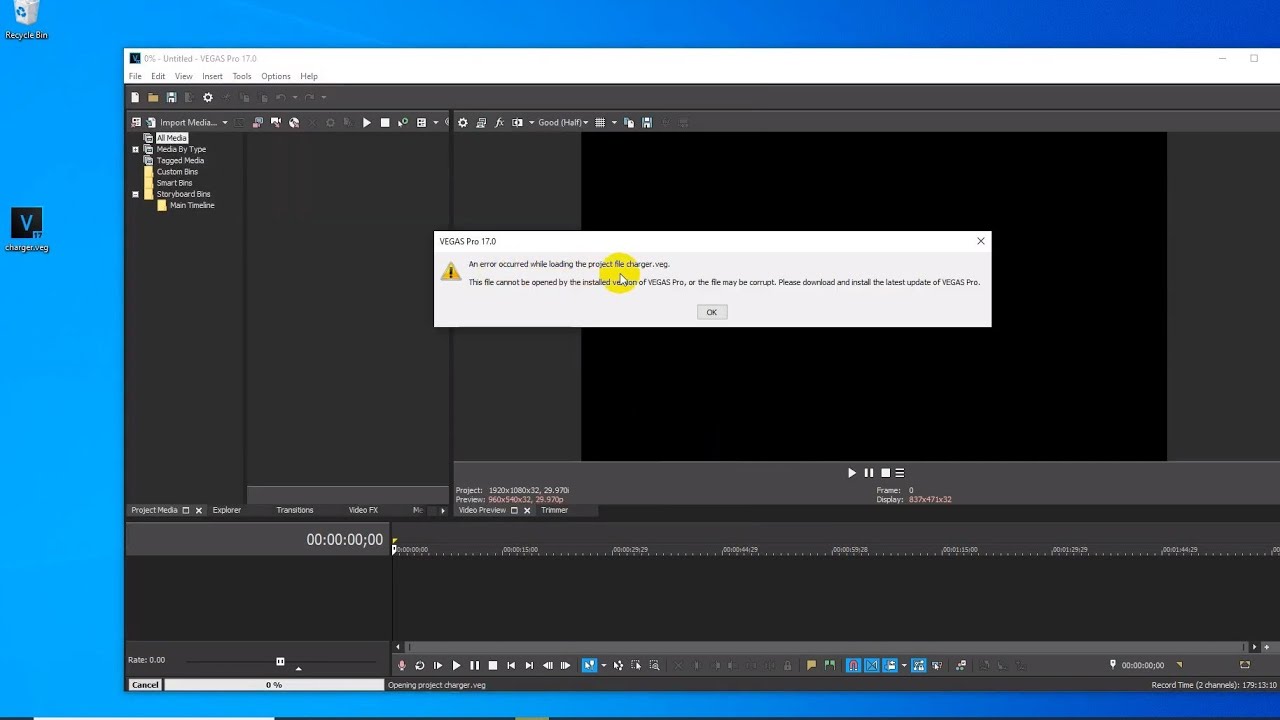Close the VEGAS Pro 17.0 error dialog

click(x=981, y=241)
